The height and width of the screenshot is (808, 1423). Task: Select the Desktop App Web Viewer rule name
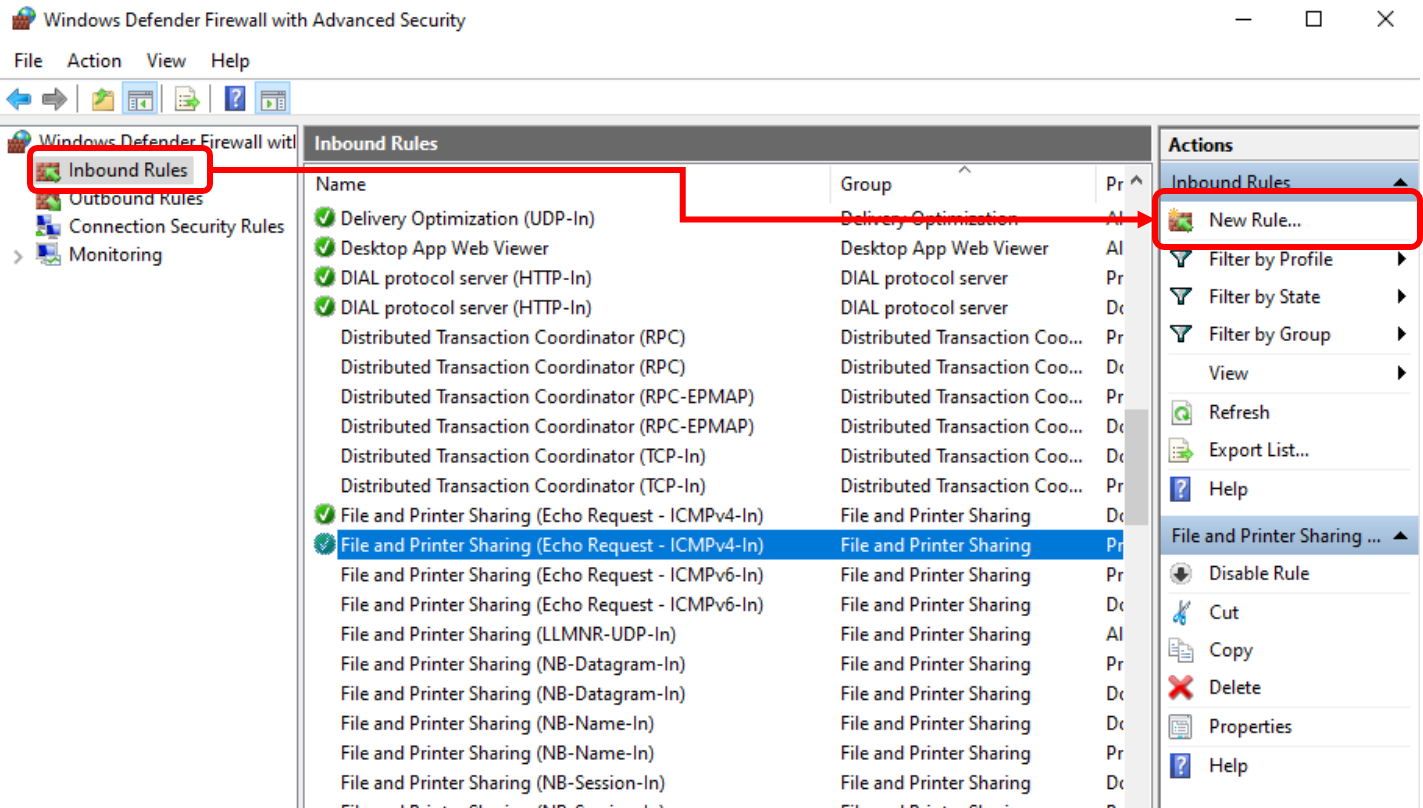tap(444, 248)
